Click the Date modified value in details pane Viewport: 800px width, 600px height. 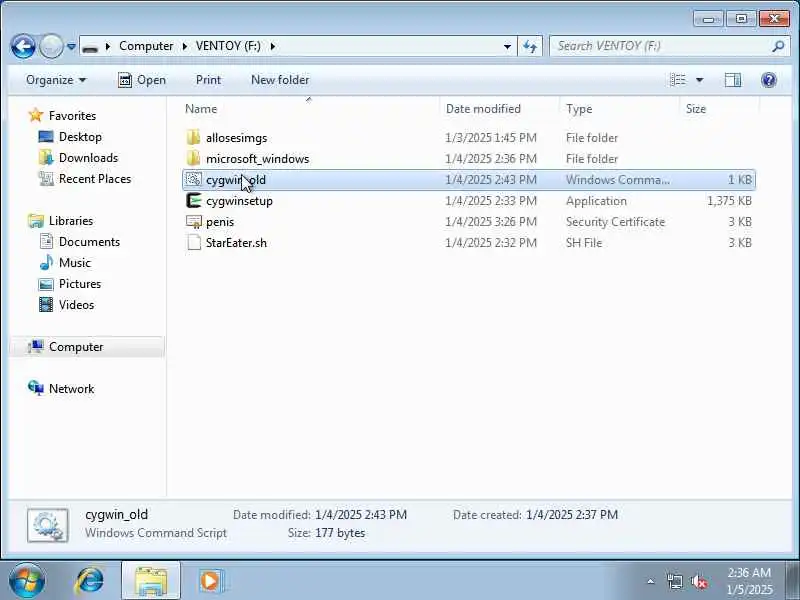(x=361, y=515)
